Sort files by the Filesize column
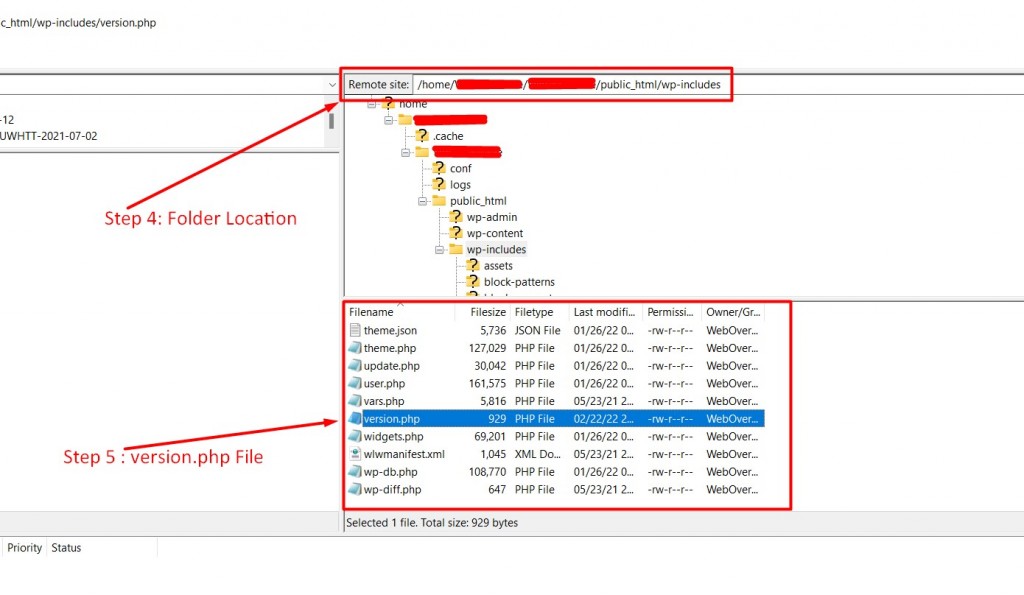This screenshot has width=1024, height=595. click(483, 312)
